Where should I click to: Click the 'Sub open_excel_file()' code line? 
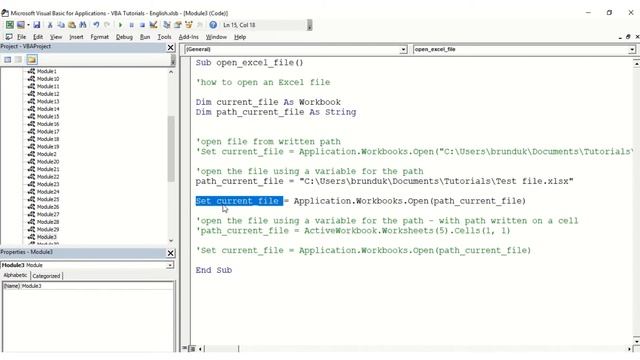[249, 63]
